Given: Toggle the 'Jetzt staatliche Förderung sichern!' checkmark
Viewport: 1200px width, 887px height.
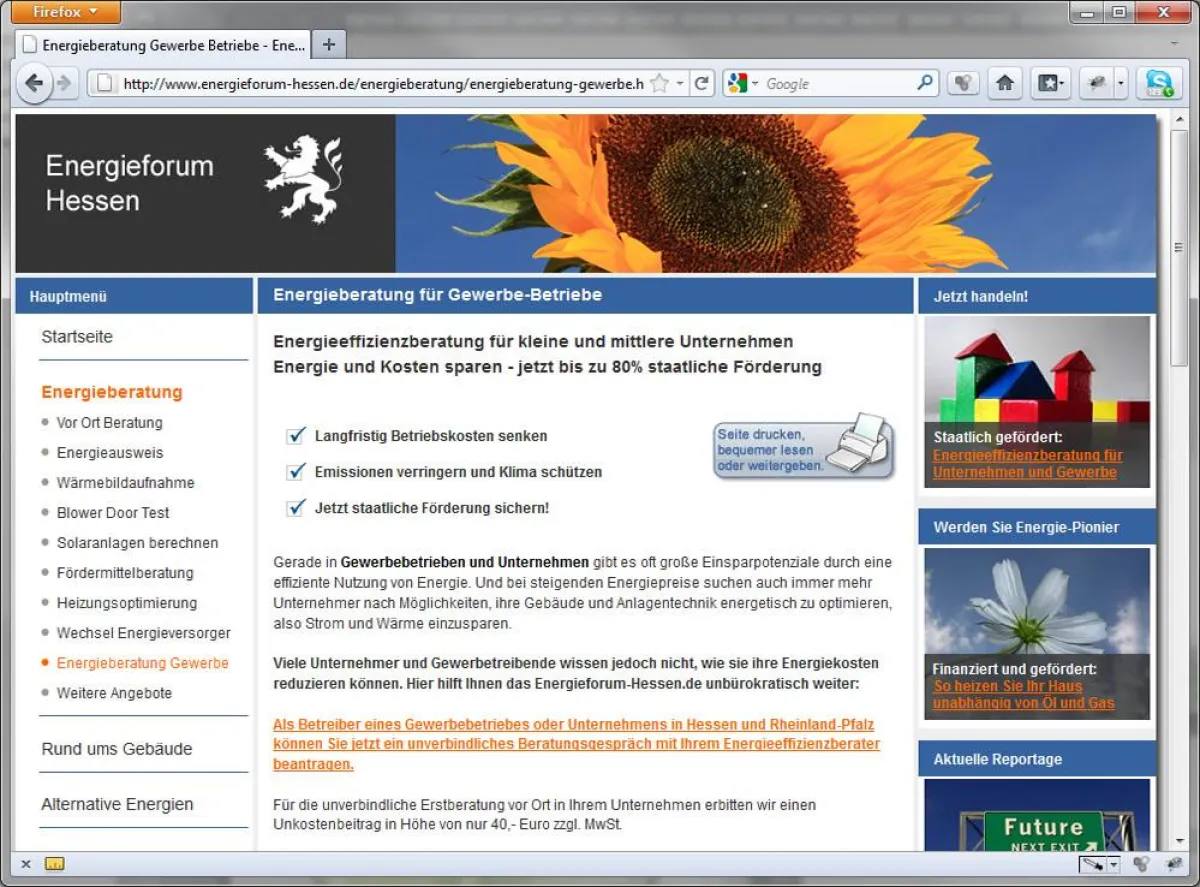Looking at the screenshot, I should click(x=295, y=508).
